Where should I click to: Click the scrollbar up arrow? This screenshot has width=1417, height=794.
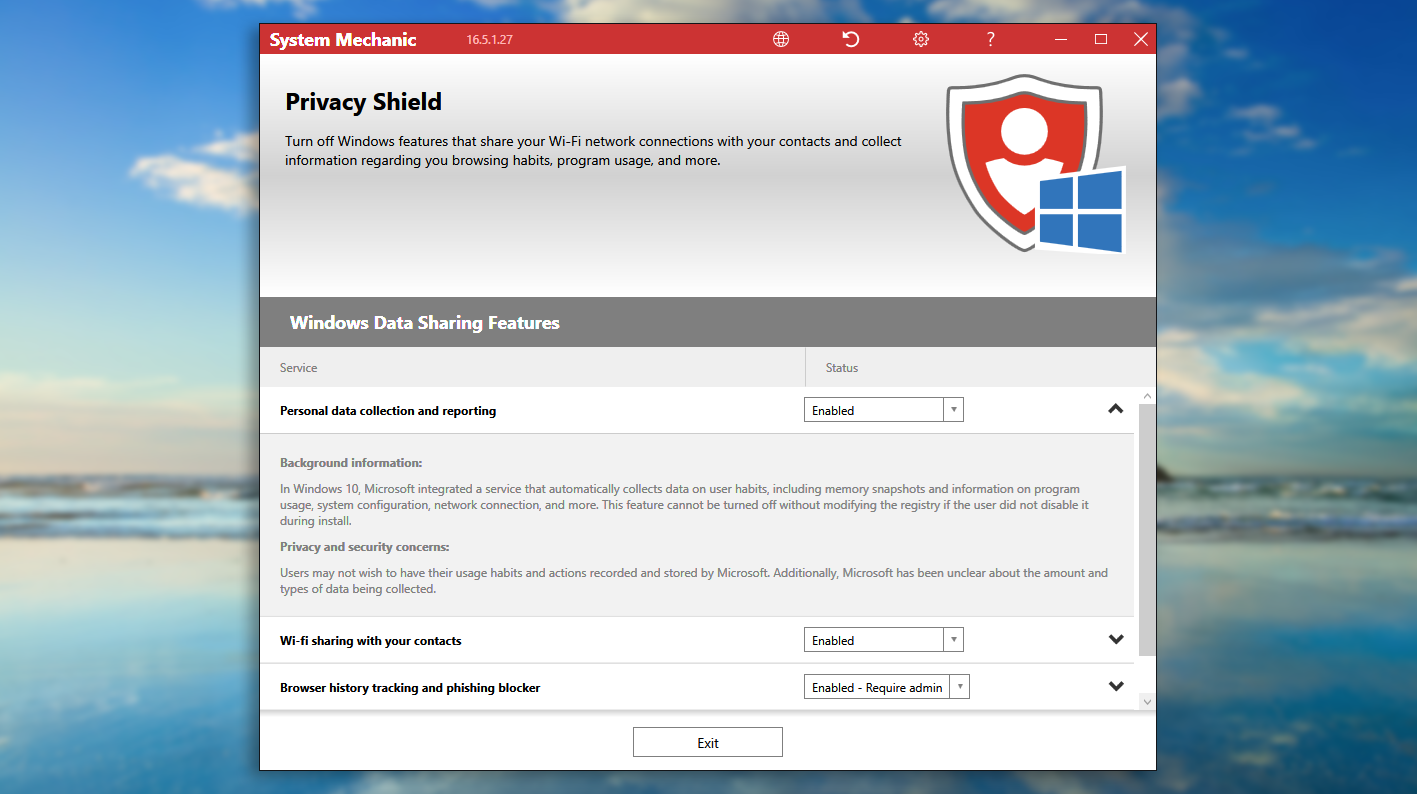(x=1147, y=395)
